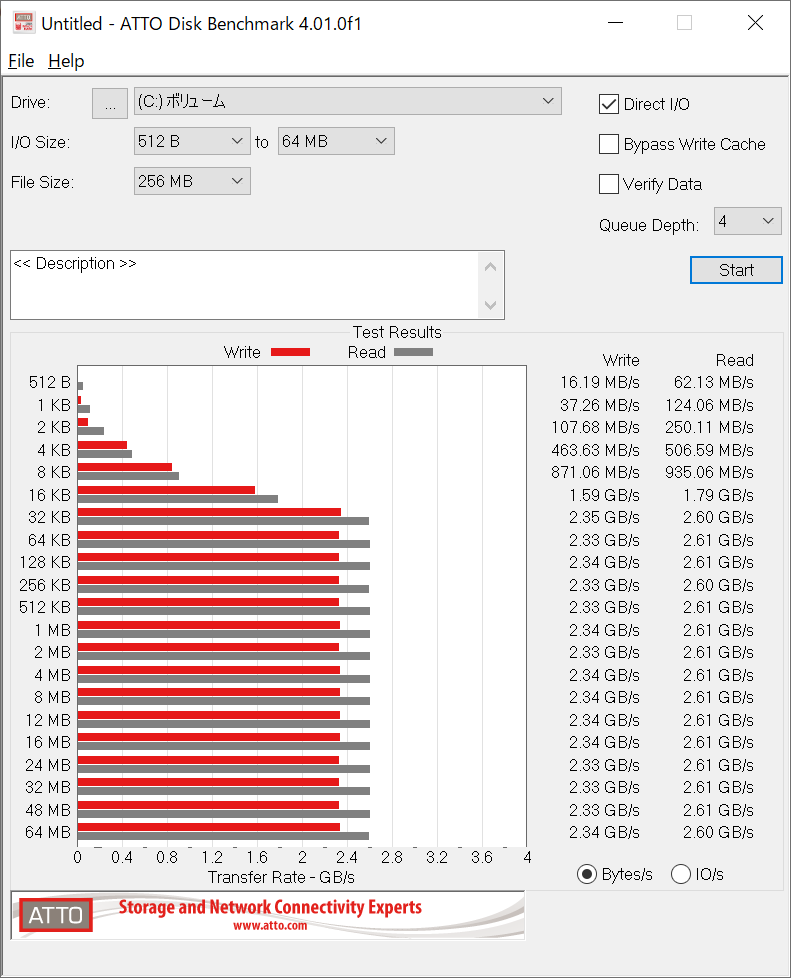Click into the Description text box

[245, 285]
